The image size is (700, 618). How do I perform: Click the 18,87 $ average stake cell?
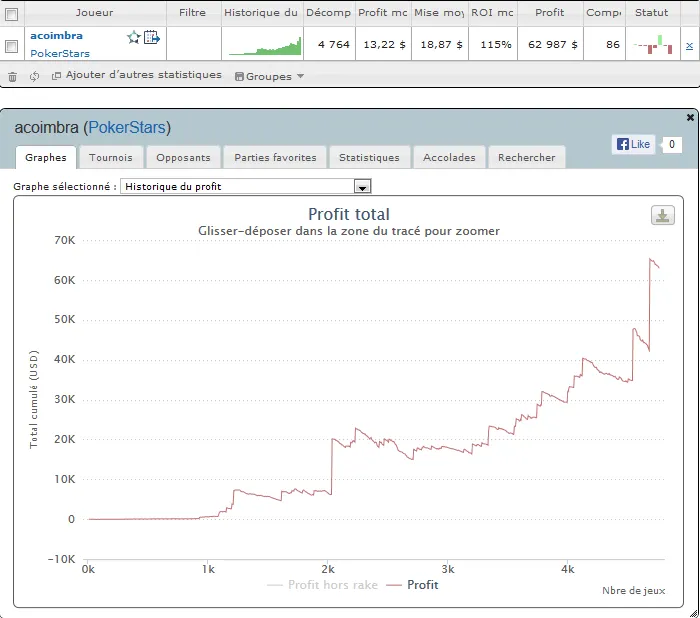click(442, 45)
